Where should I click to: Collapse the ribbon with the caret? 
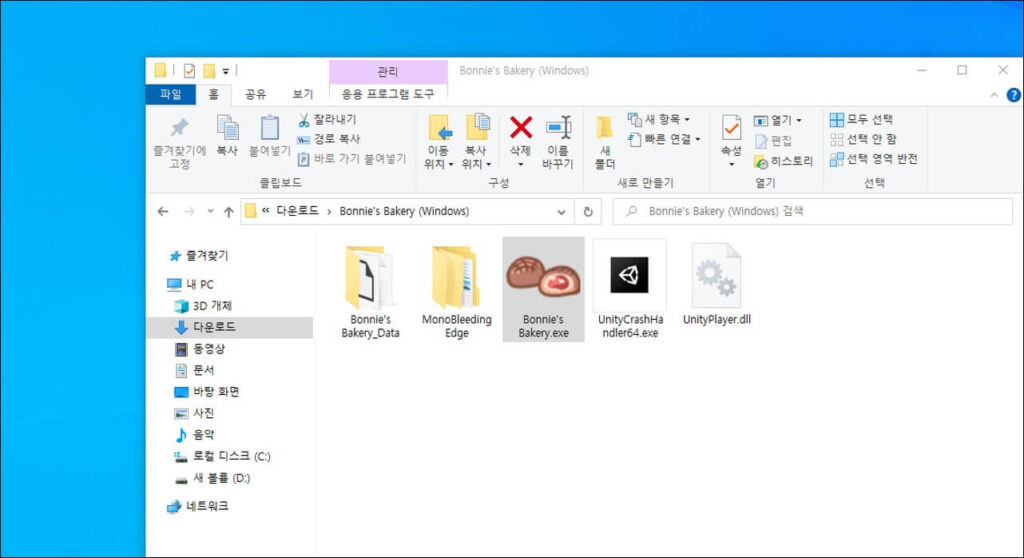click(x=994, y=95)
